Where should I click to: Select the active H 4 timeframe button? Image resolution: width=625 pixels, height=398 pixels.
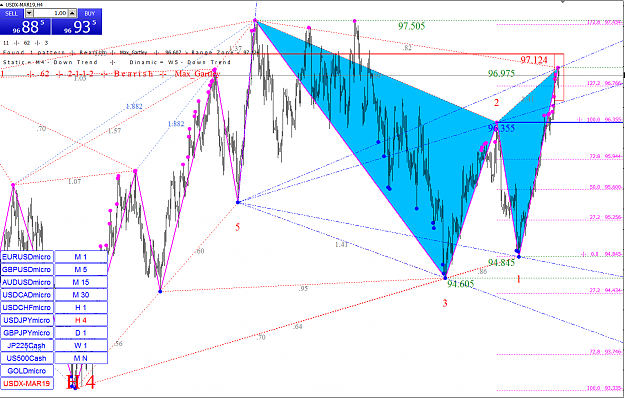point(81,320)
